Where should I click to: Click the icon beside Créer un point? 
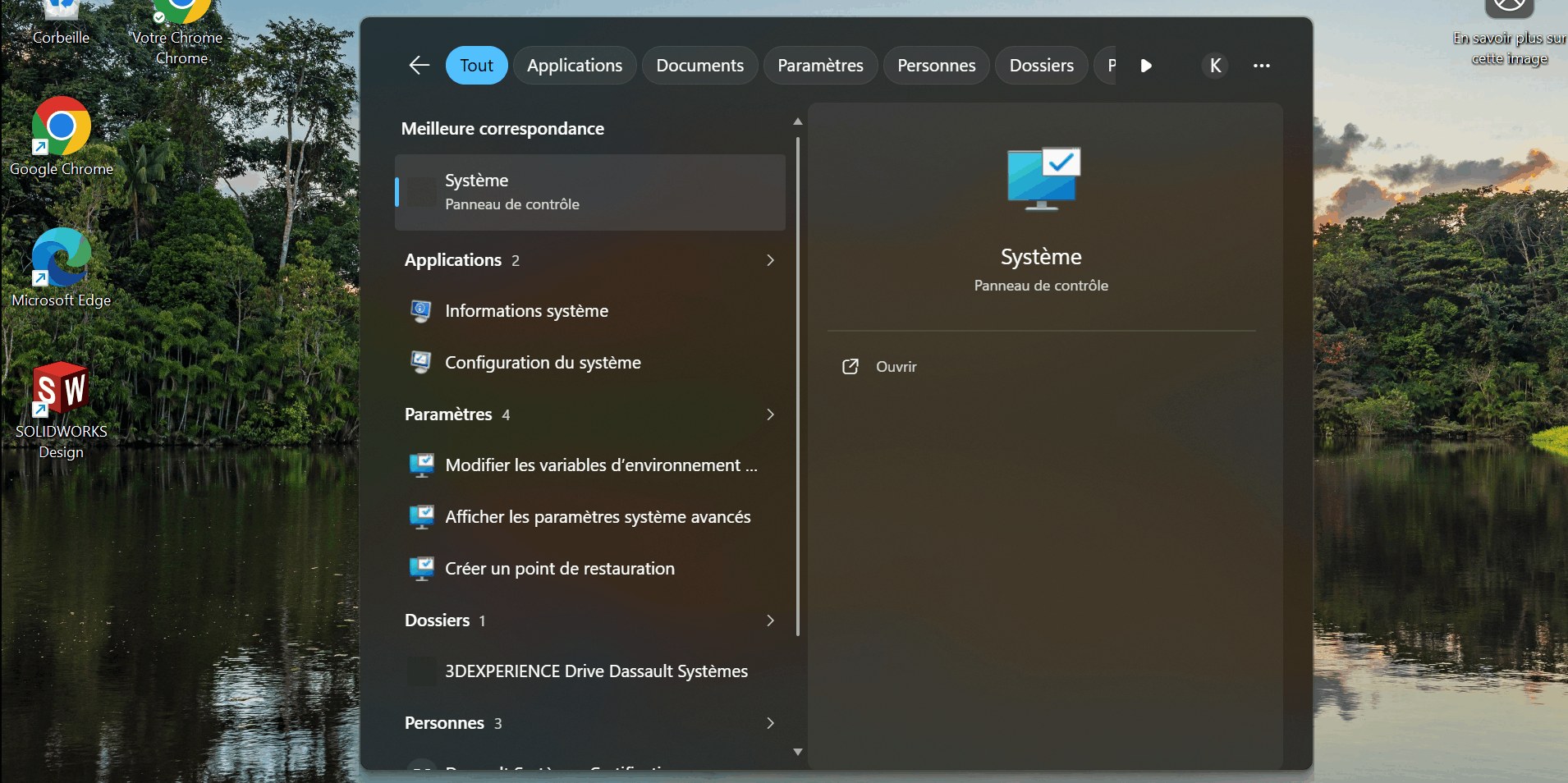coord(422,569)
